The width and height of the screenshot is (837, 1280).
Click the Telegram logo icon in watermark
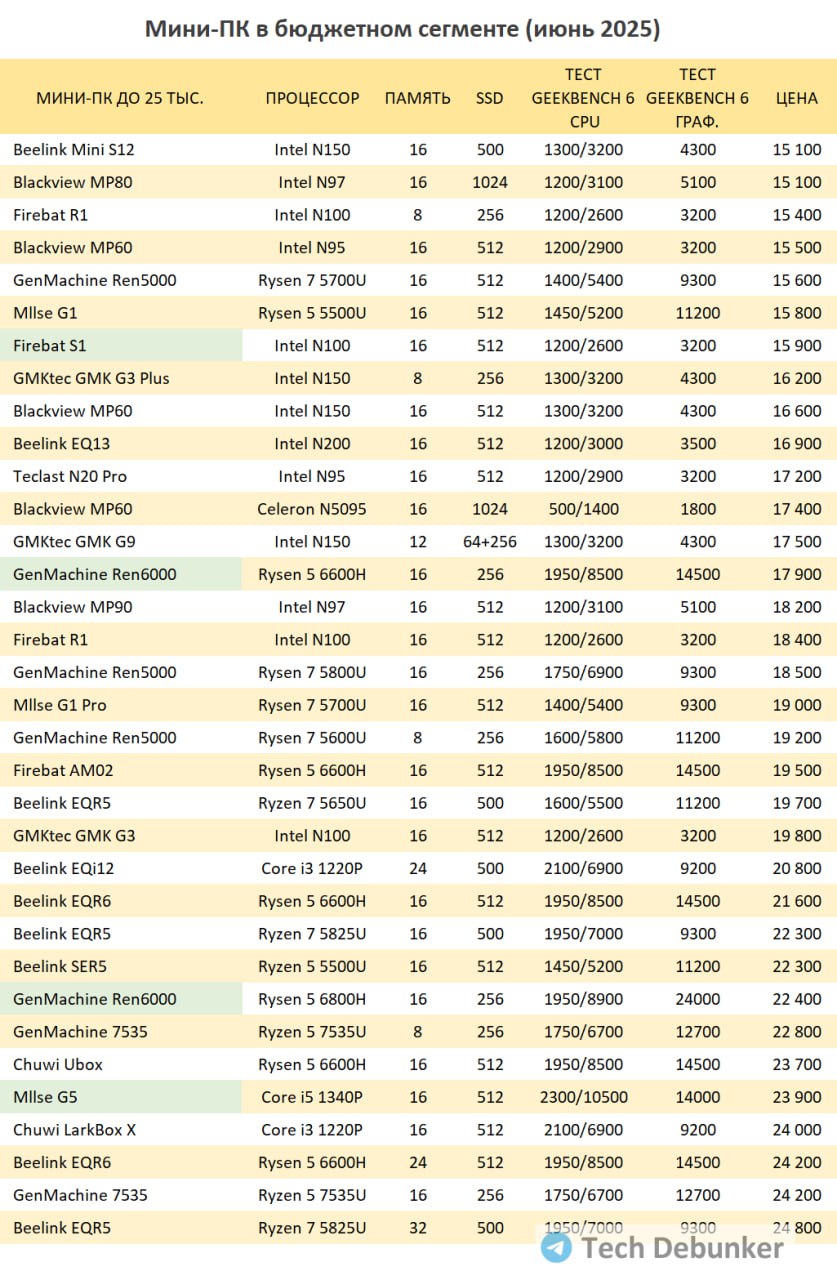click(x=556, y=1247)
